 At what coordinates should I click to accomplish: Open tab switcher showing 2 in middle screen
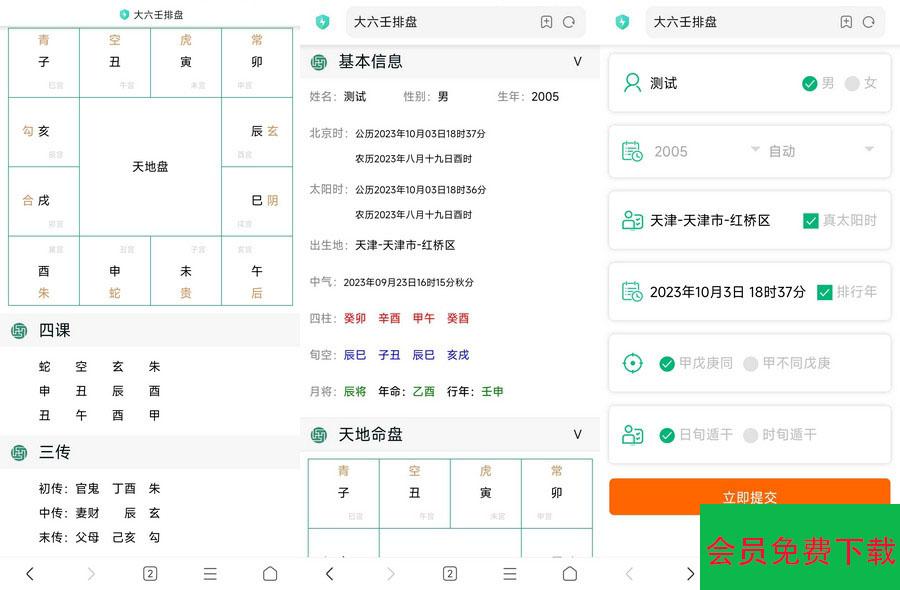(450, 573)
